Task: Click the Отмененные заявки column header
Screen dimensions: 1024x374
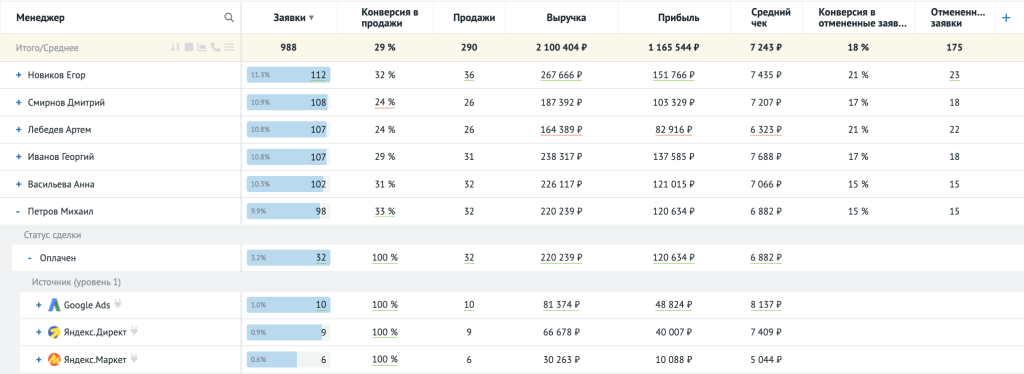Action: [958, 18]
